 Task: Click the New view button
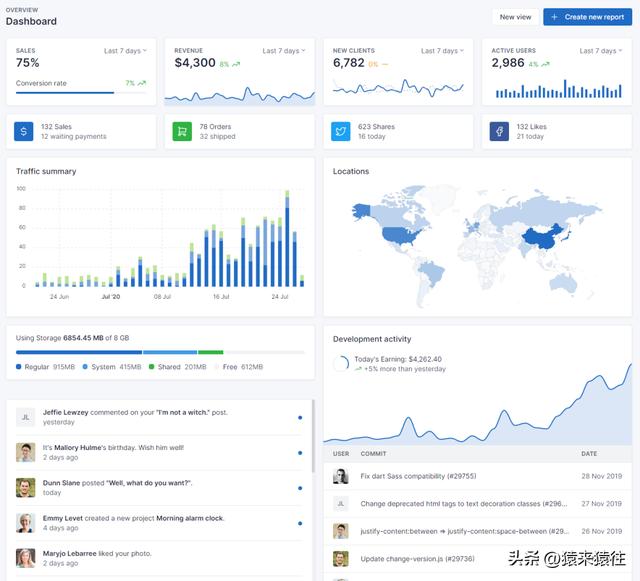tap(515, 17)
